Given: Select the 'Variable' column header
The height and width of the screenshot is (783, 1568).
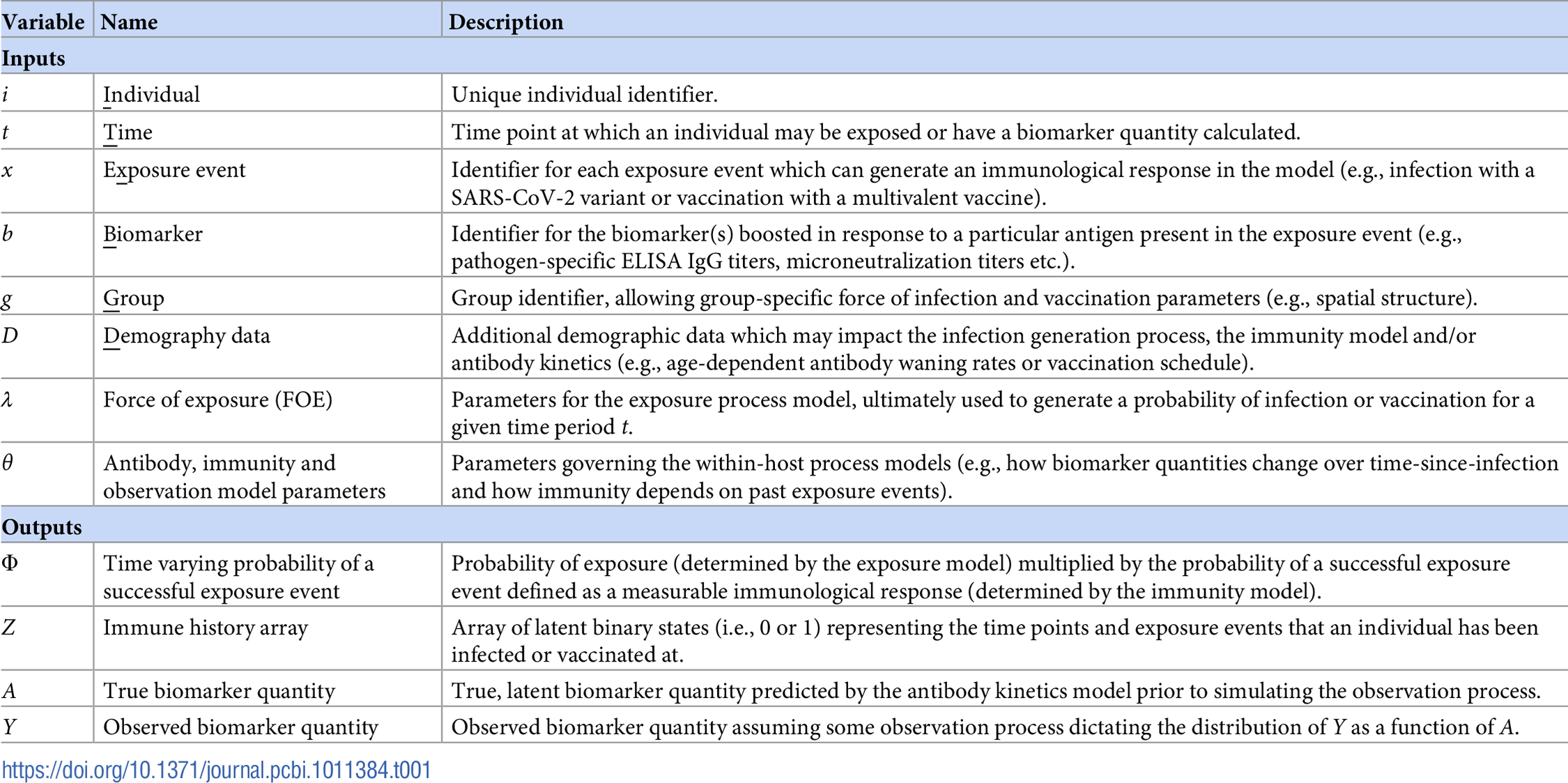Looking at the screenshot, I should [x=43, y=22].
